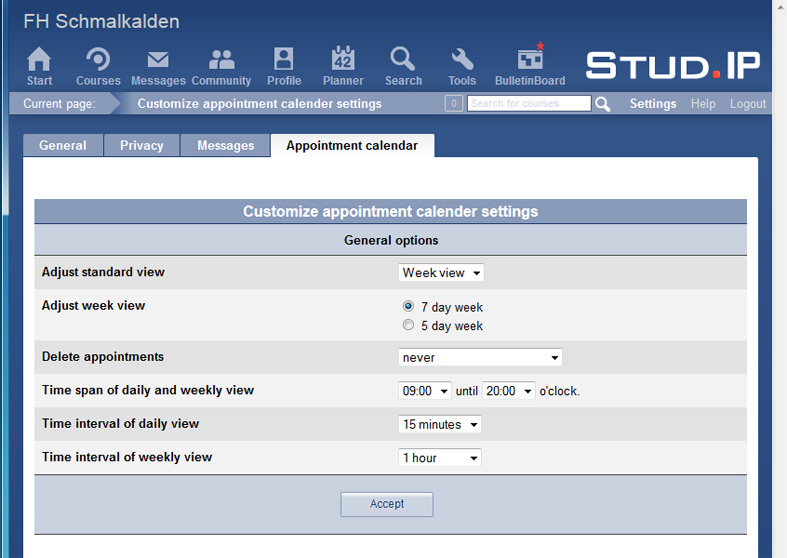This screenshot has width=787, height=558.
Task: Go to the Start home icon
Action: (x=39, y=59)
